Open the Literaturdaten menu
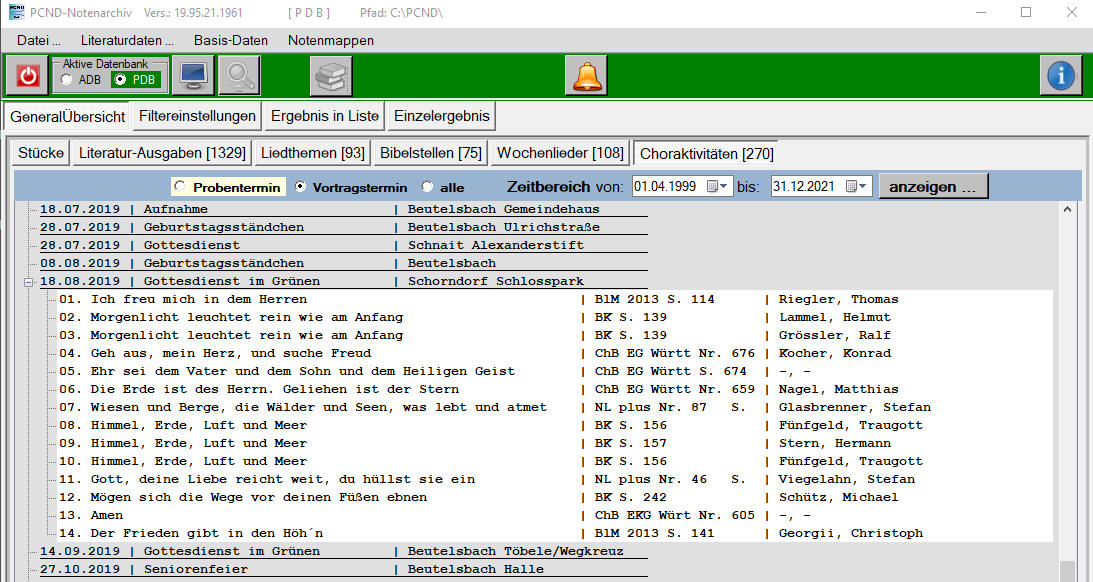The image size is (1093, 582). click(127, 40)
